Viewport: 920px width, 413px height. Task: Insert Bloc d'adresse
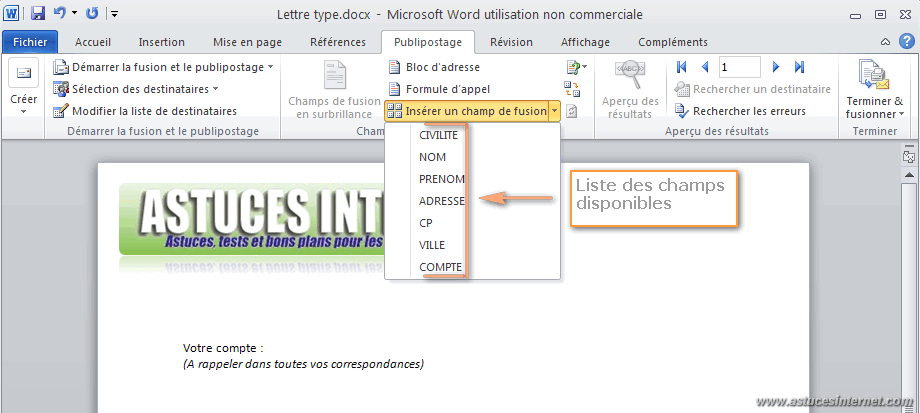point(435,67)
